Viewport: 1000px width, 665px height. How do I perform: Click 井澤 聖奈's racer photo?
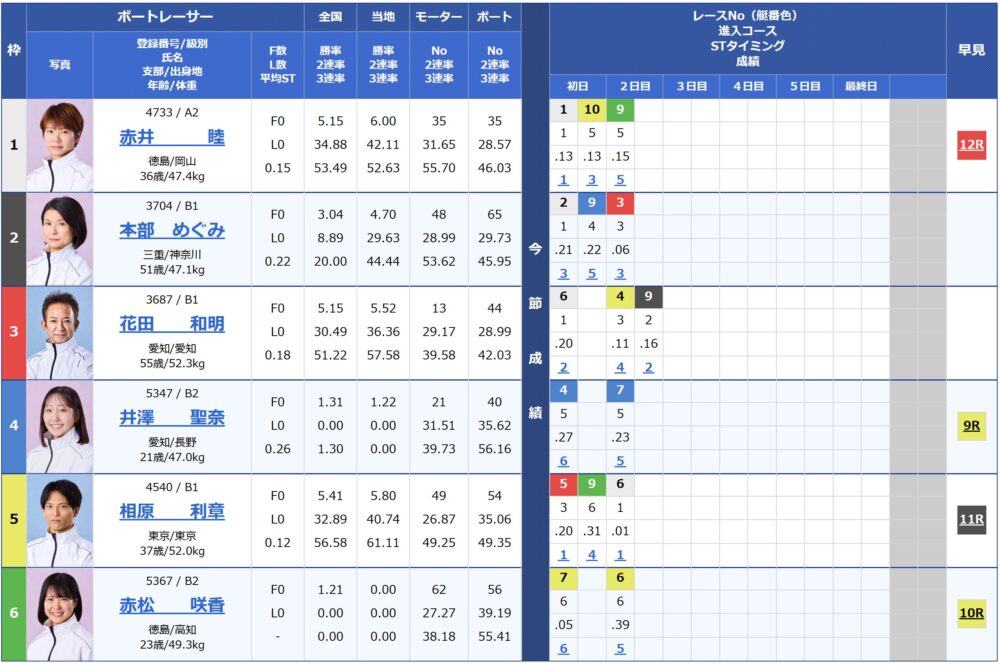pos(60,427)
